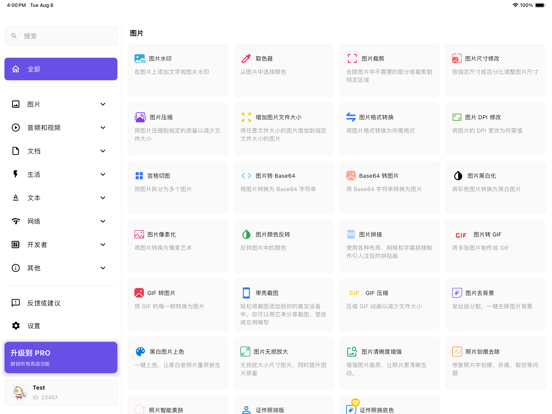Expand the 开发者 category chevron

tap(103, 245)
